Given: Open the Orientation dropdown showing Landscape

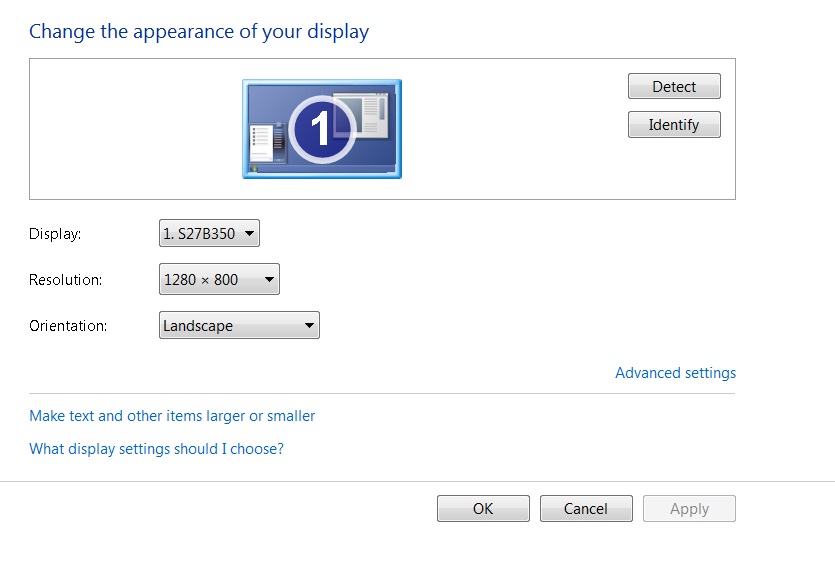Looking at the screenshot, I should [x=239, y=326].
